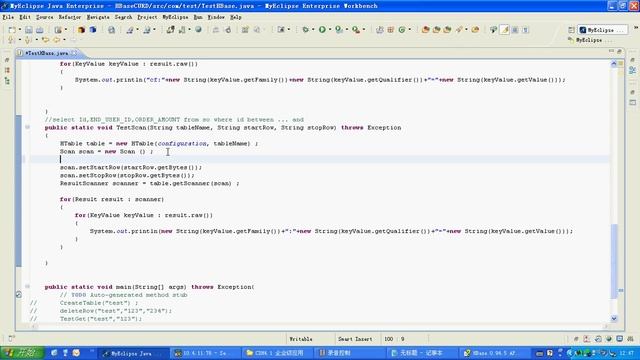
Task: Expand the perspective overflow chevron
Action: 636,27
